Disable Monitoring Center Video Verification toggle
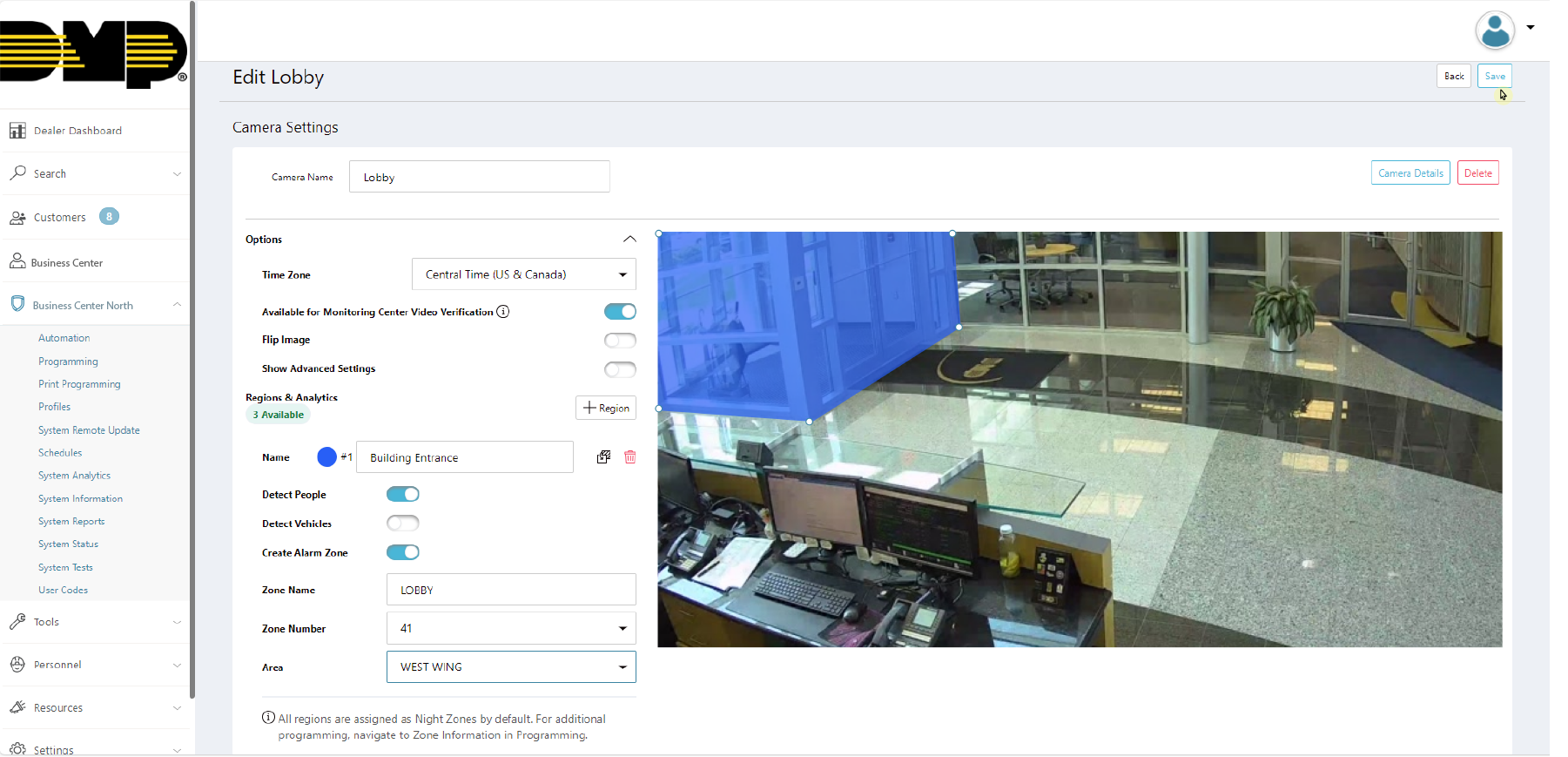The height and width of the screenshot is (757, 1568). [x=620, y=312]
